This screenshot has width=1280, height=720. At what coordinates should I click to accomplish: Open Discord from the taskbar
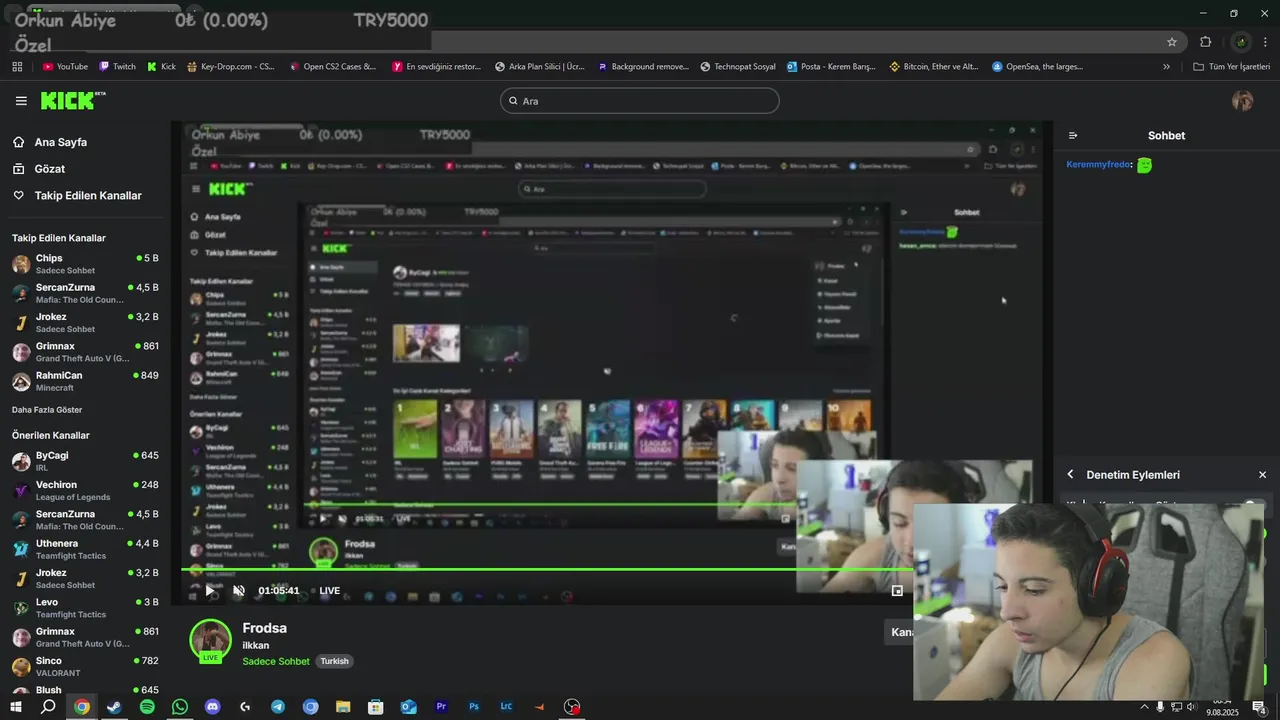coord(212,707)
